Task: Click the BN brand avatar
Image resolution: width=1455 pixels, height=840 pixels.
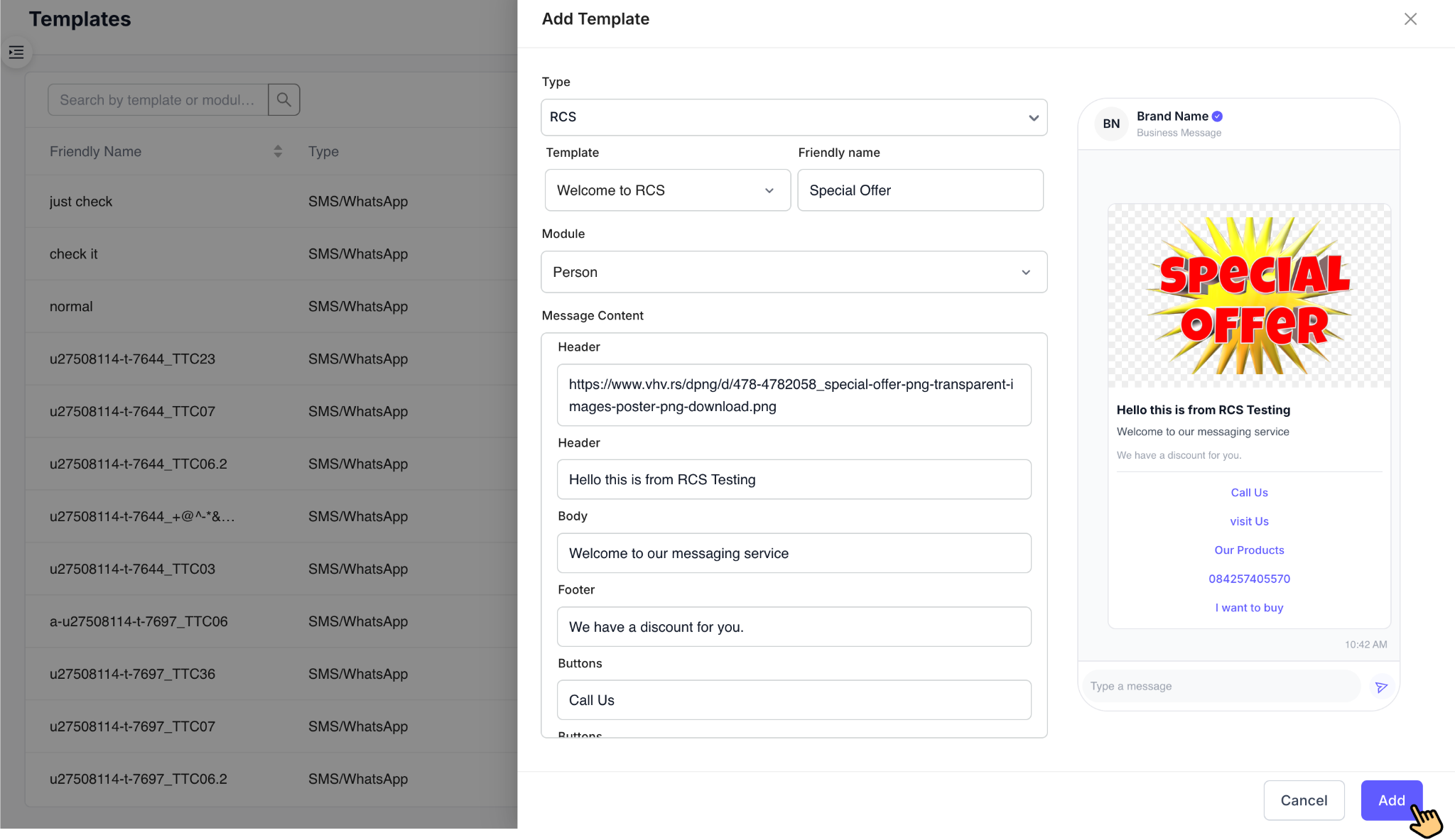Action: coord(1111,124)
